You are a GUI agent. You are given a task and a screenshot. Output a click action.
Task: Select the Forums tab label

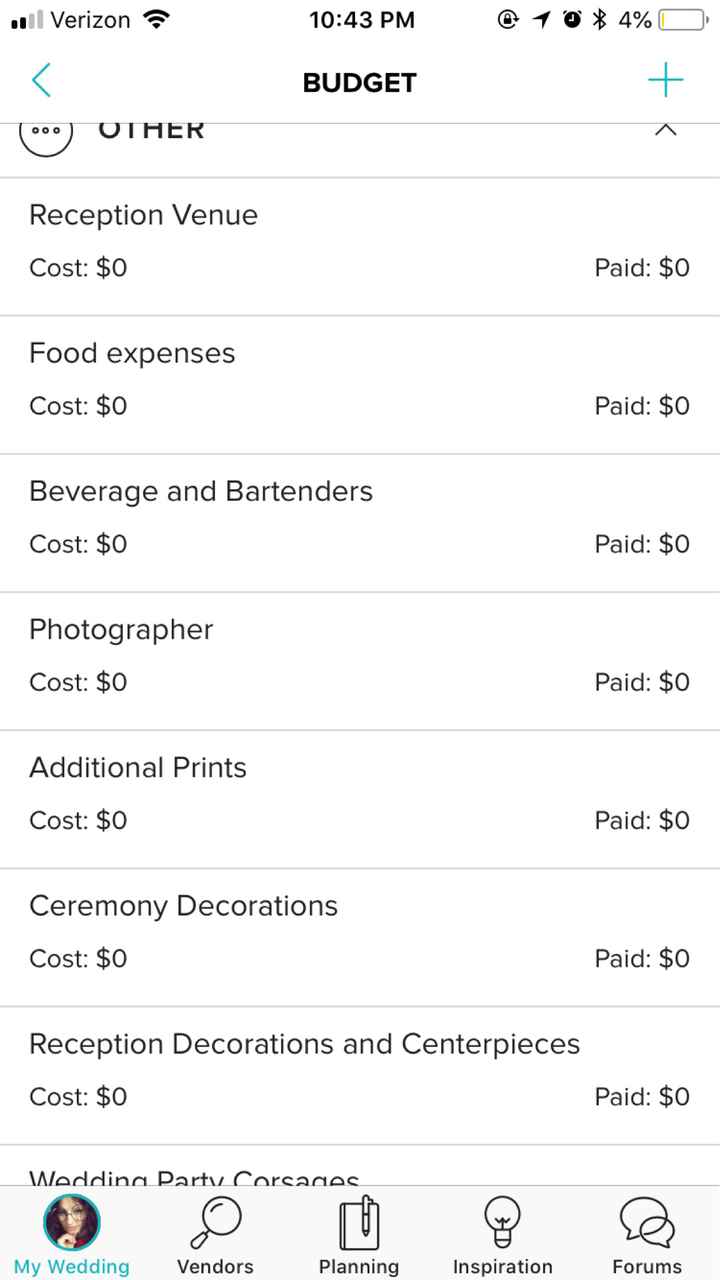click(x=647, y=1266)
